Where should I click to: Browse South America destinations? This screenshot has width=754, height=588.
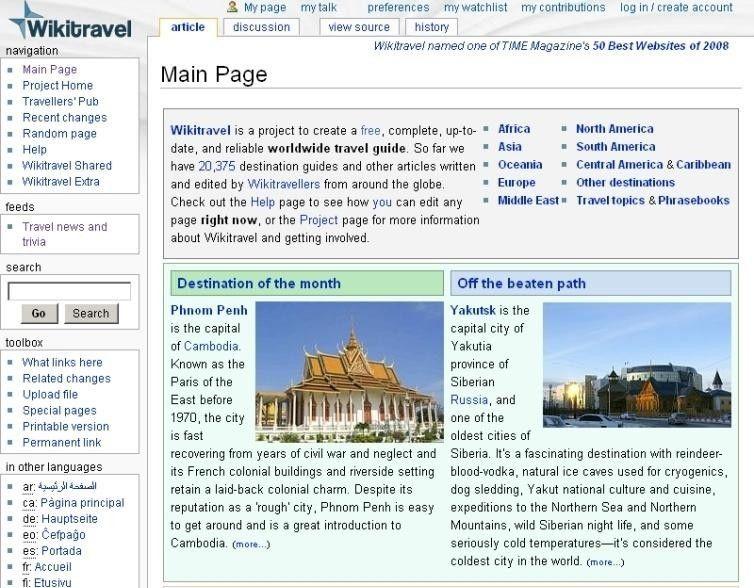(616, 147)
